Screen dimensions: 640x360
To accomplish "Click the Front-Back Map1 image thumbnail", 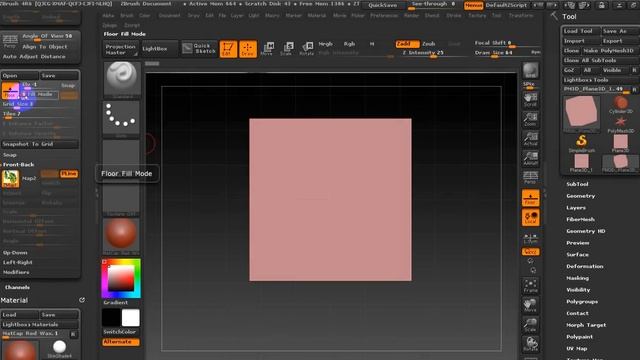I will (10, 179).
